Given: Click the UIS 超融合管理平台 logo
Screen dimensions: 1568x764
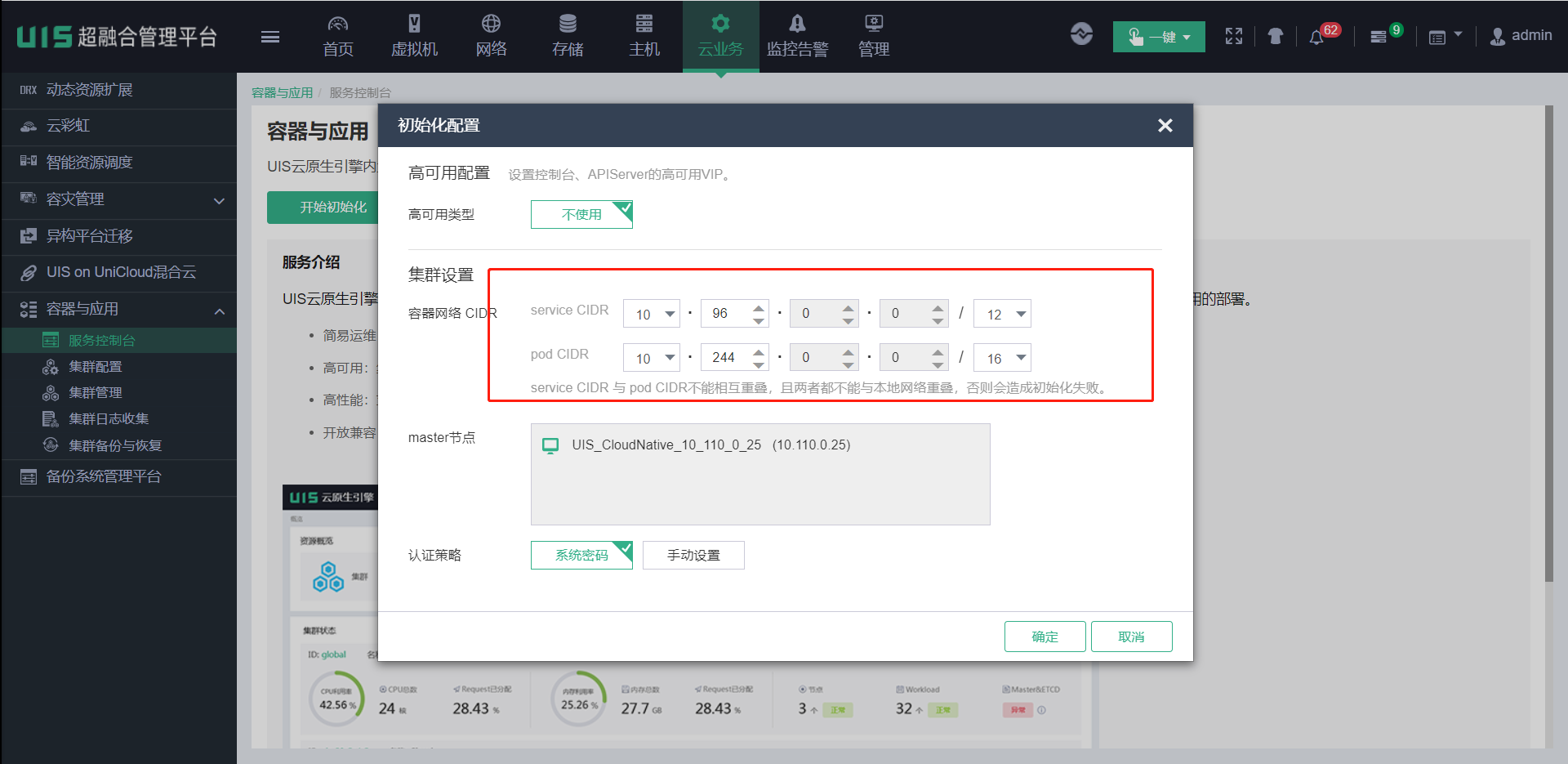Looking at the screenshot, I should pyautogui.click(x=117, y=37).
